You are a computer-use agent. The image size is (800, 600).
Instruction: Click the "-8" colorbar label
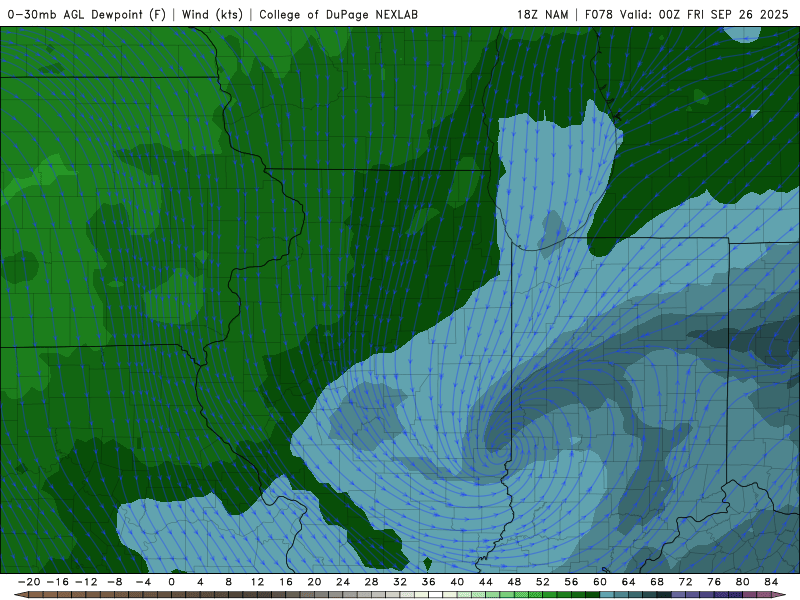(114, 582)
